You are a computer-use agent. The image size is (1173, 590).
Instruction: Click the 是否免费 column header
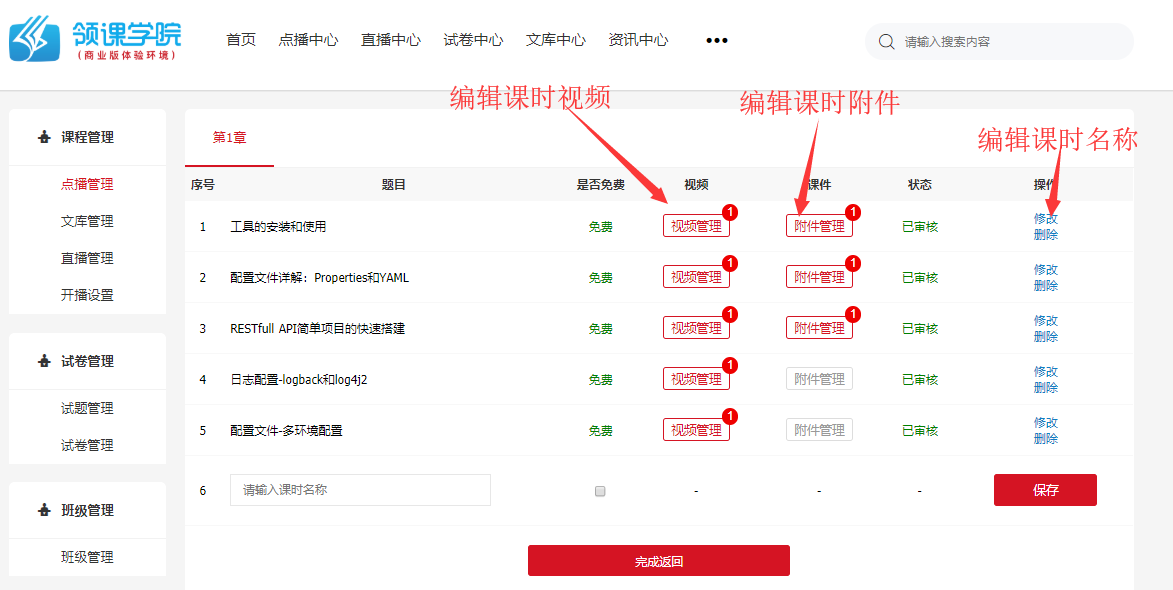pyautogui.click(x=600, y=185)
